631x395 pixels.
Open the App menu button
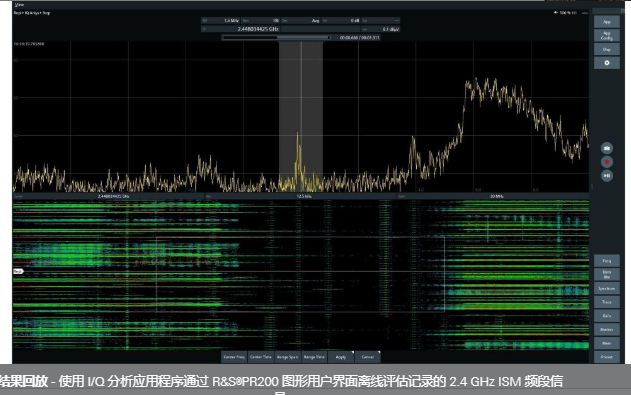tap(607, 22)
